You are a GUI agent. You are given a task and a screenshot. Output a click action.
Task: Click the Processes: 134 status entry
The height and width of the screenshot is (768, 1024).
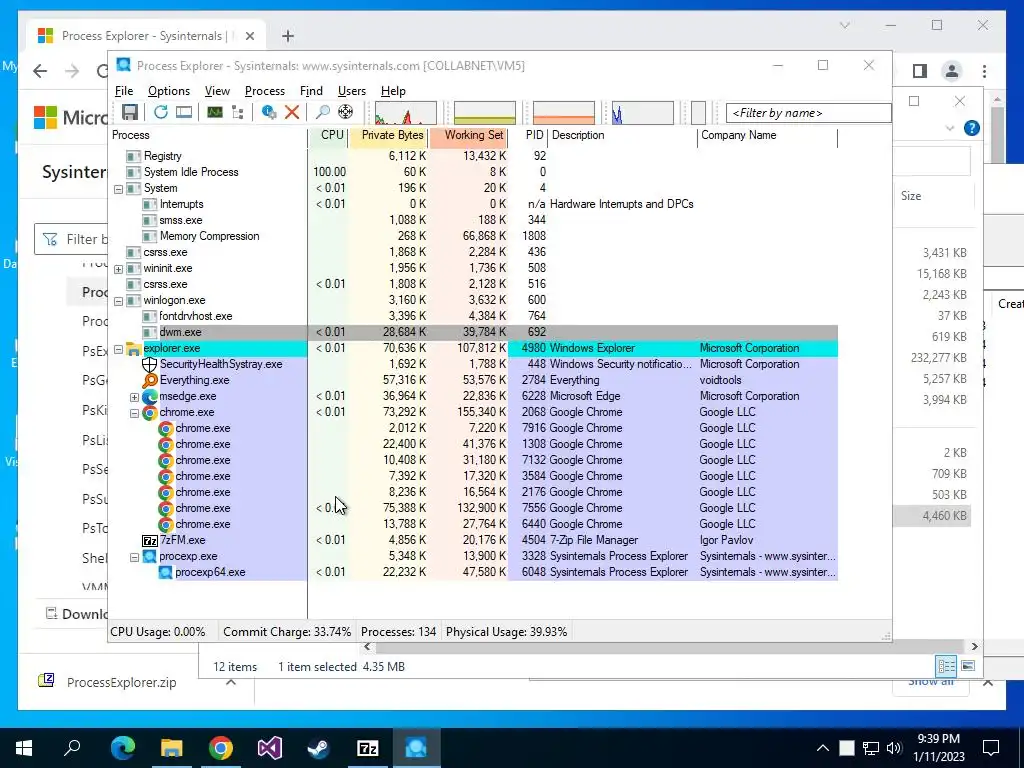[398, 632]
